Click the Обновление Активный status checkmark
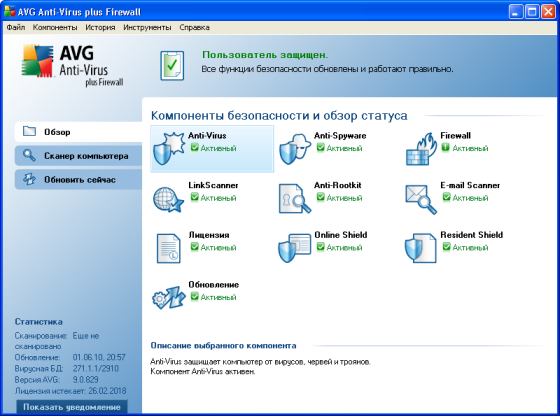Screen dimensions: 560x416 194,296
